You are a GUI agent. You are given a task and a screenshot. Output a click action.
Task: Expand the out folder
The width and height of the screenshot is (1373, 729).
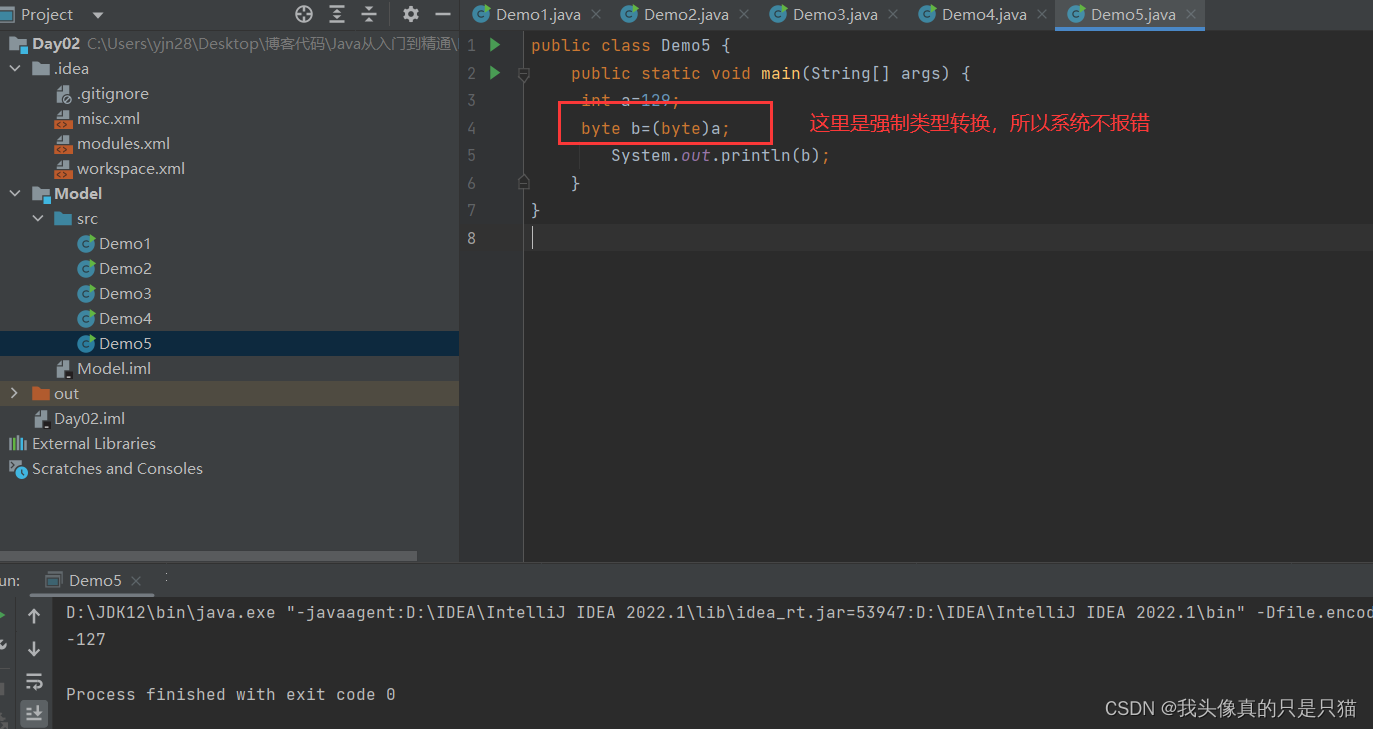[15, 393]
